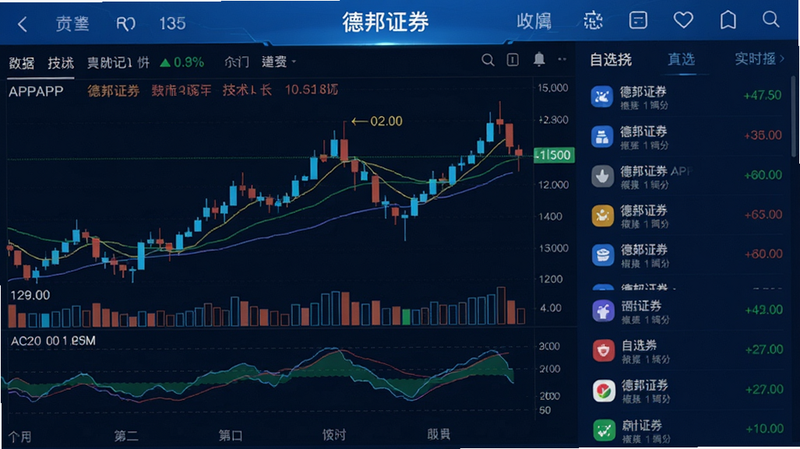This screenshot has width=800, height=449.
Task: Click the +10.00 value
Action: point(764,429)
